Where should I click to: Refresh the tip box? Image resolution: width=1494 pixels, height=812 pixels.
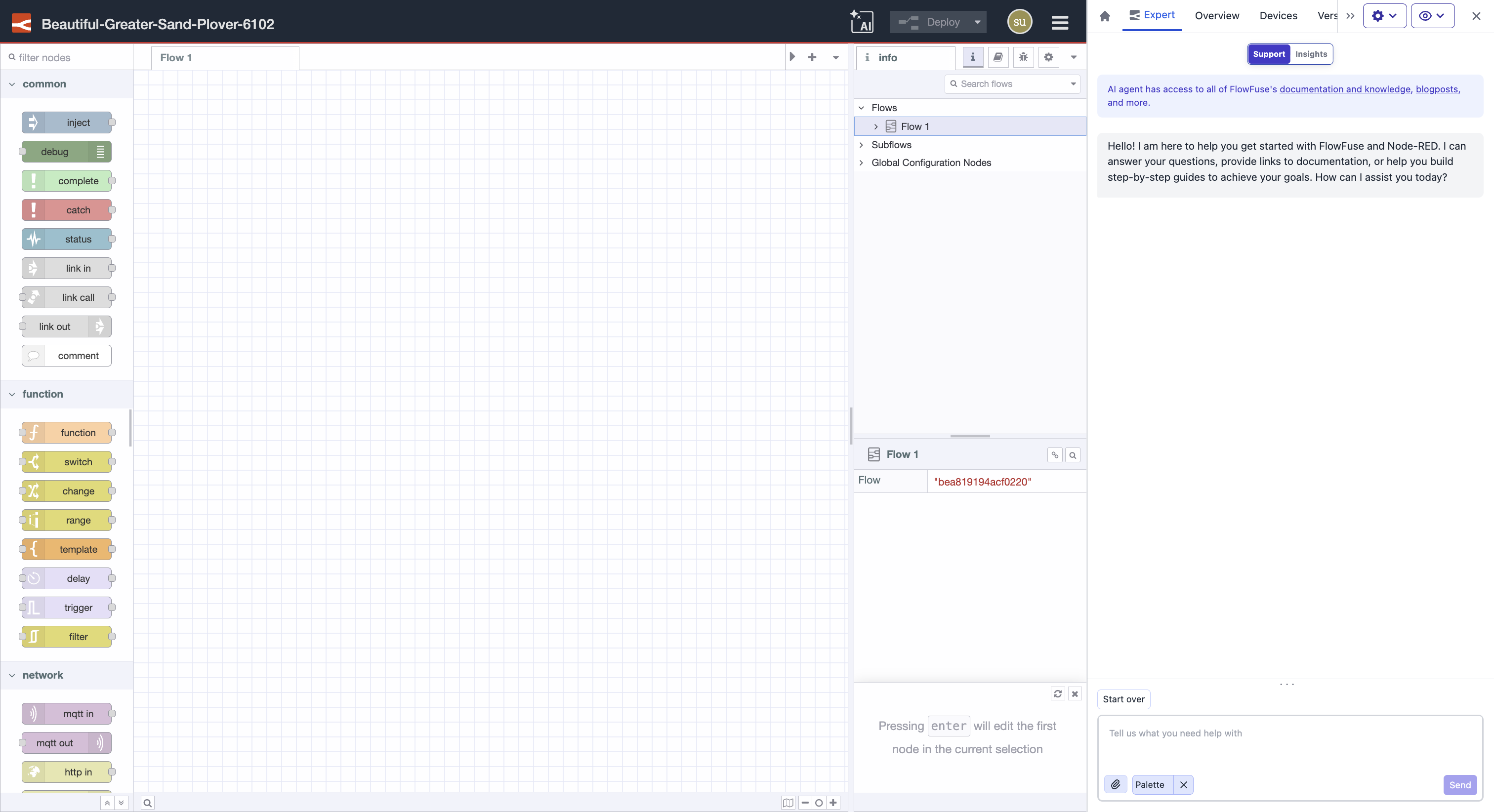[x=1058, y=693]
